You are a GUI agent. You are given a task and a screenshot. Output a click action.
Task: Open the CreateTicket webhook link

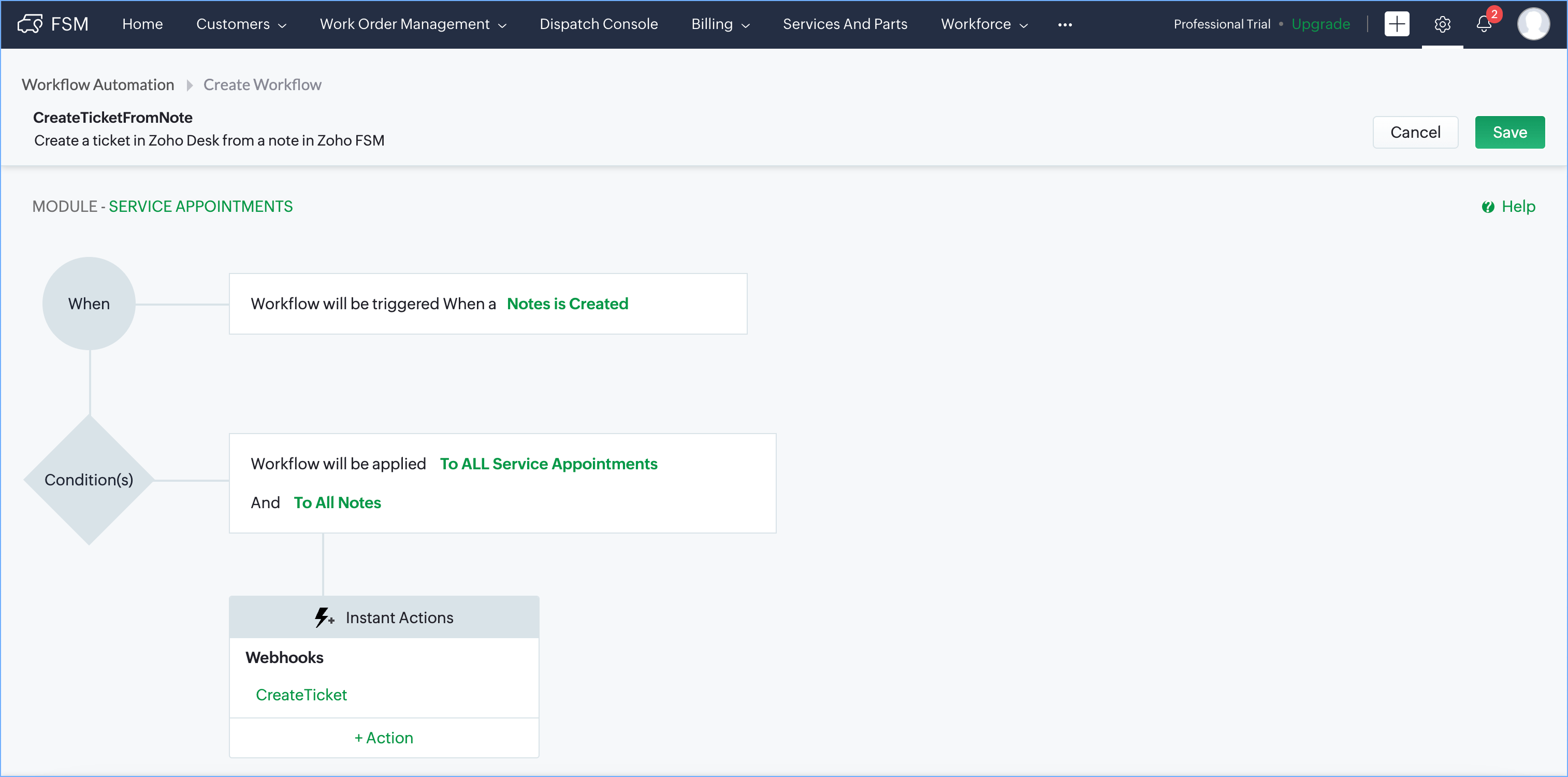301,695
